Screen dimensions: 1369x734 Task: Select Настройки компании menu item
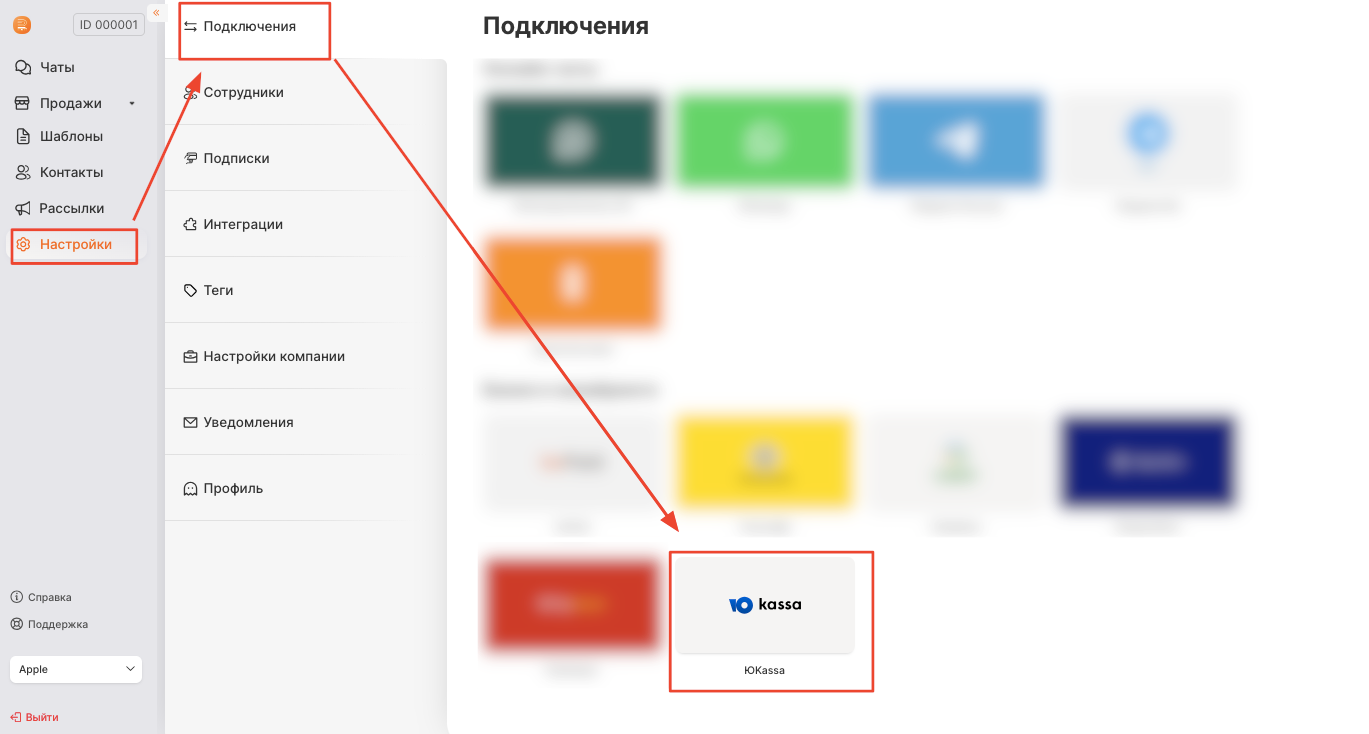pyautogui.click(x=273, y=357)
